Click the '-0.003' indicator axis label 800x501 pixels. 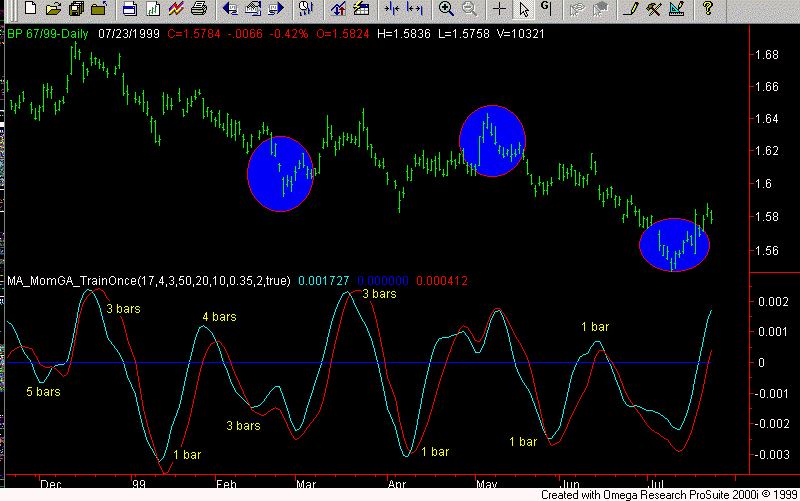tap(771, 455)
